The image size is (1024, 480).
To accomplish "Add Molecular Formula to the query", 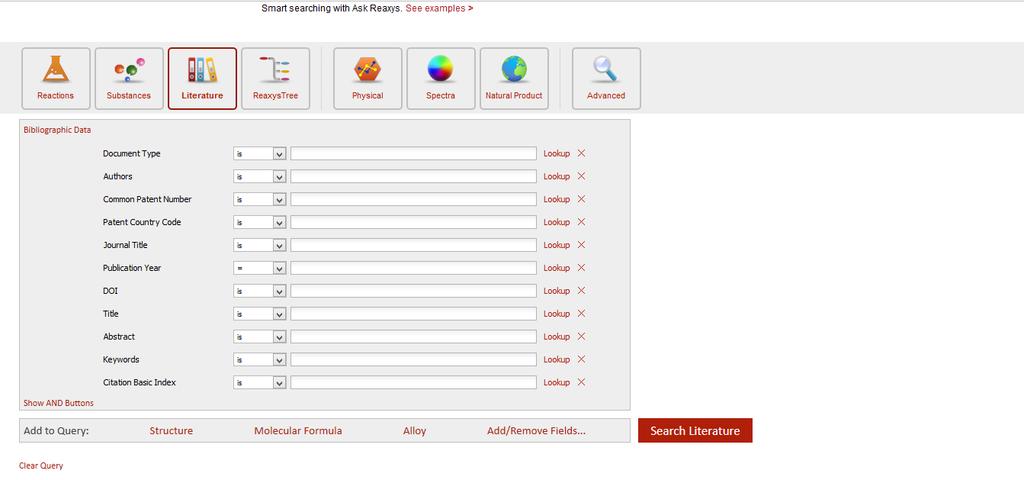I will point(298,431).
